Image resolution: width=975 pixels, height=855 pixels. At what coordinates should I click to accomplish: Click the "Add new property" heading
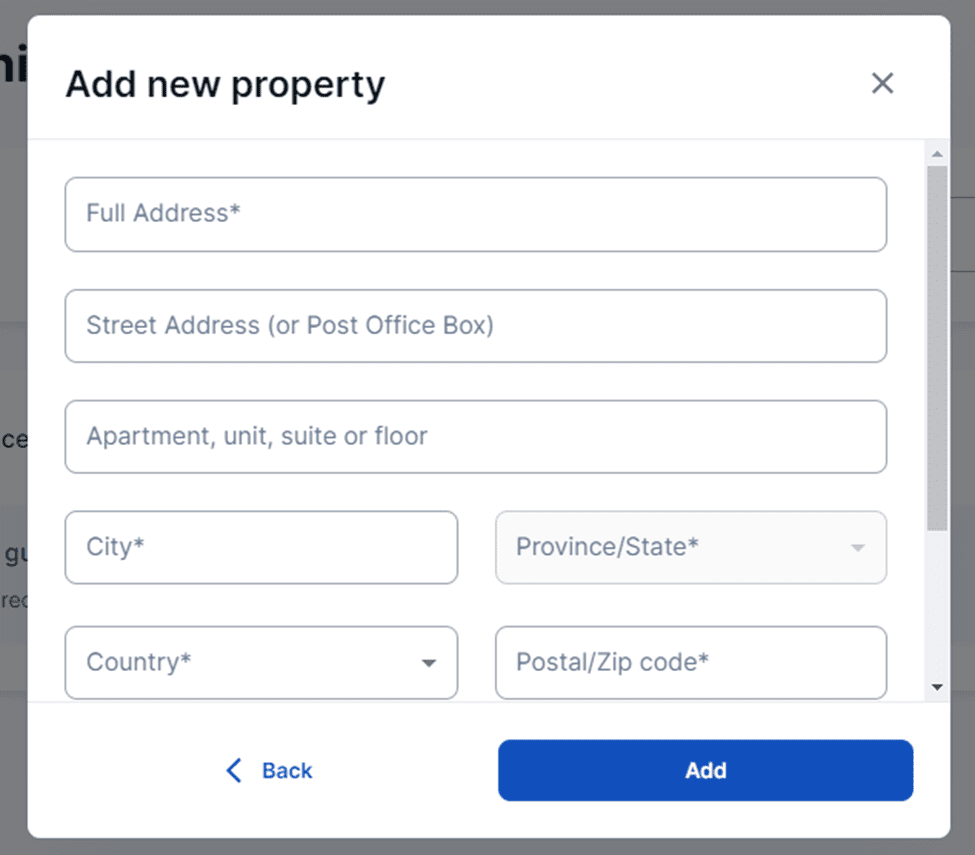pos(225,84)
